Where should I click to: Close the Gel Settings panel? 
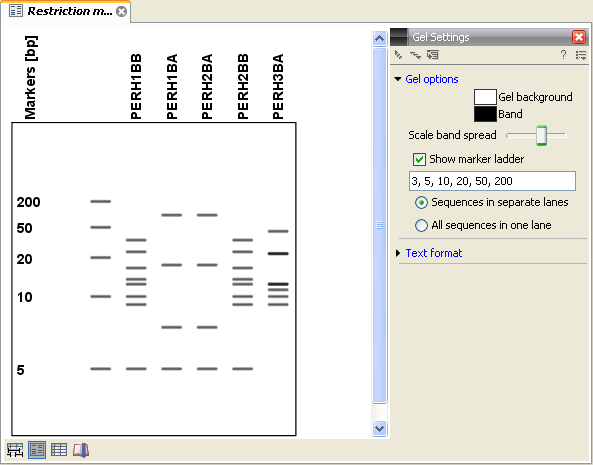coord(579,37)
